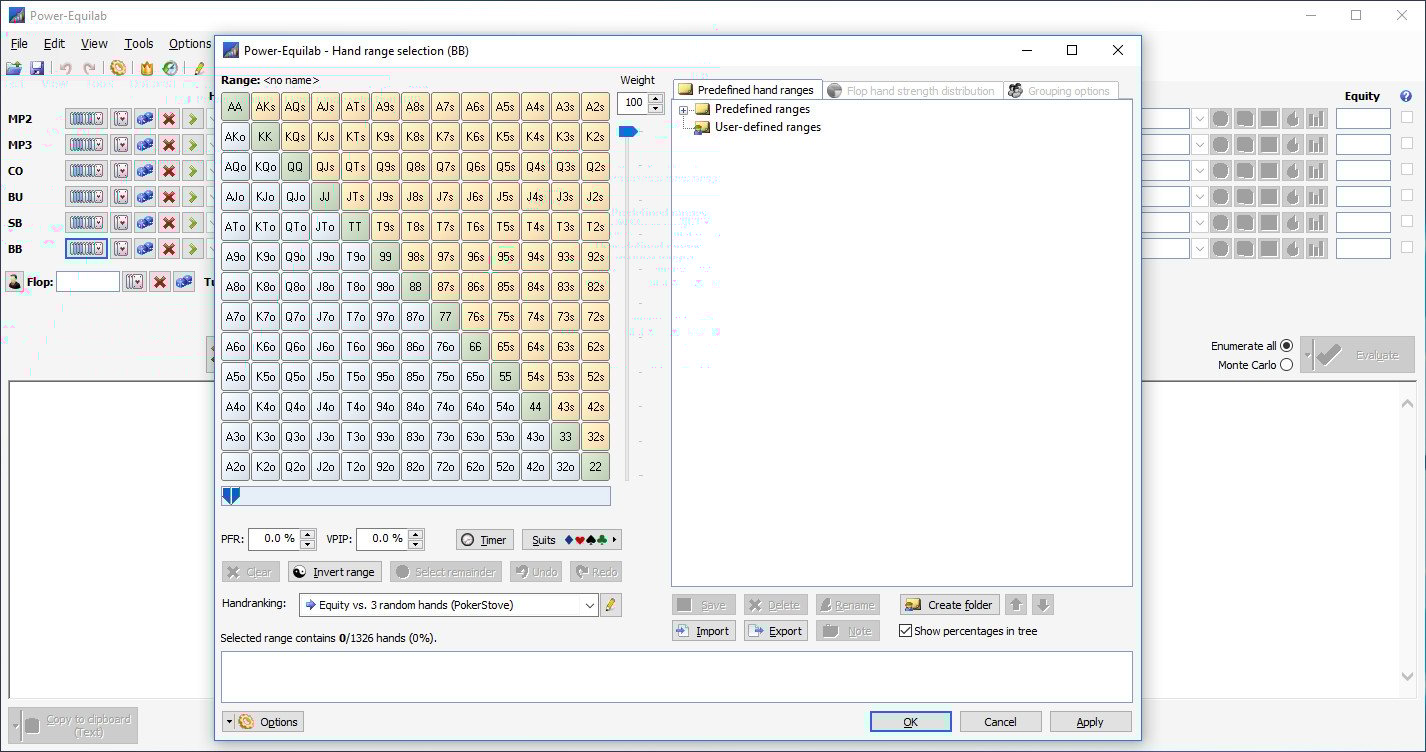
Task: Open the card range selector for MP3
Action: [x=86, y=144]
